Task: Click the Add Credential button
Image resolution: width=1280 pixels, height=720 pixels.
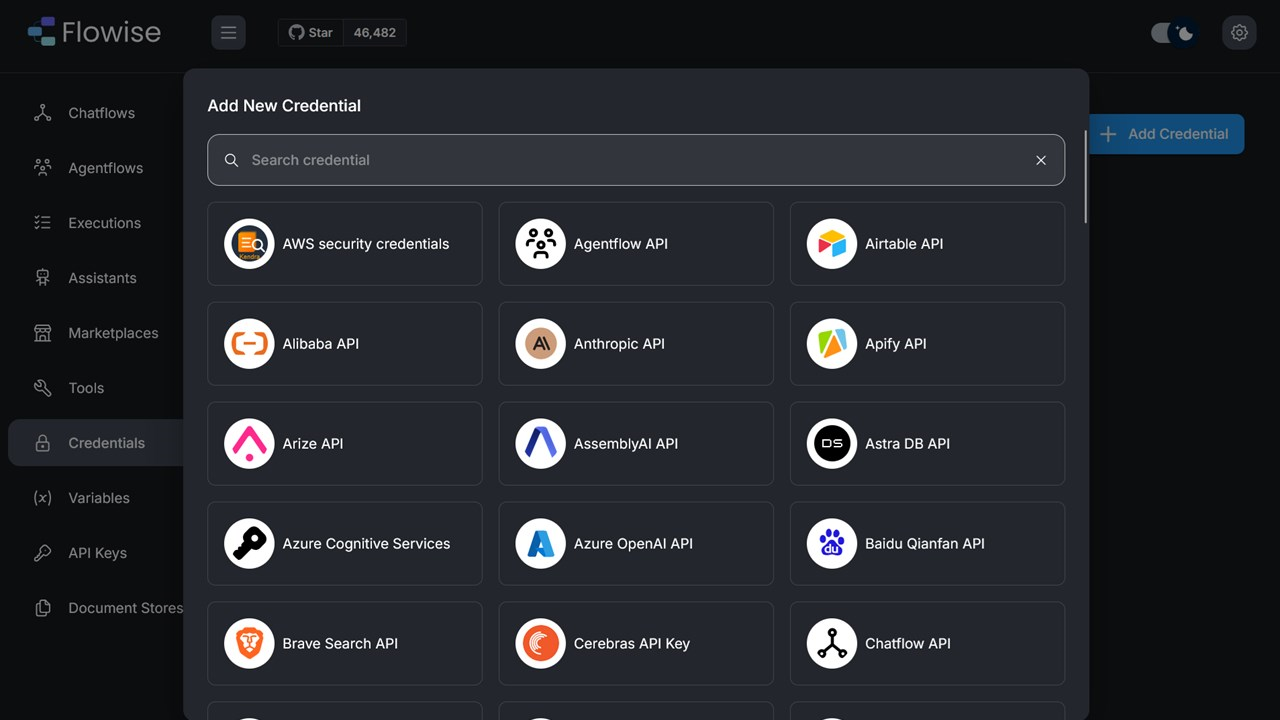Action: 1166,134
